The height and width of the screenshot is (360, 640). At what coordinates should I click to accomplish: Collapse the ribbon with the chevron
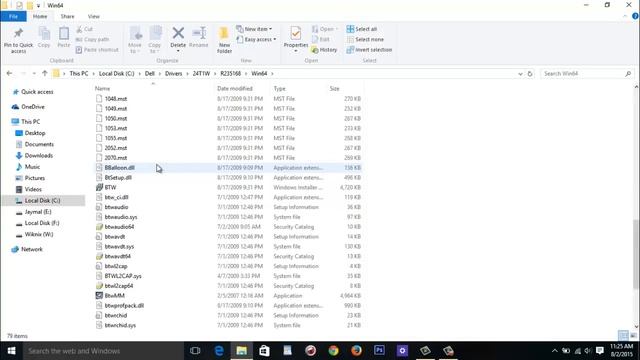pyautogui.click(x=625, y=16)
